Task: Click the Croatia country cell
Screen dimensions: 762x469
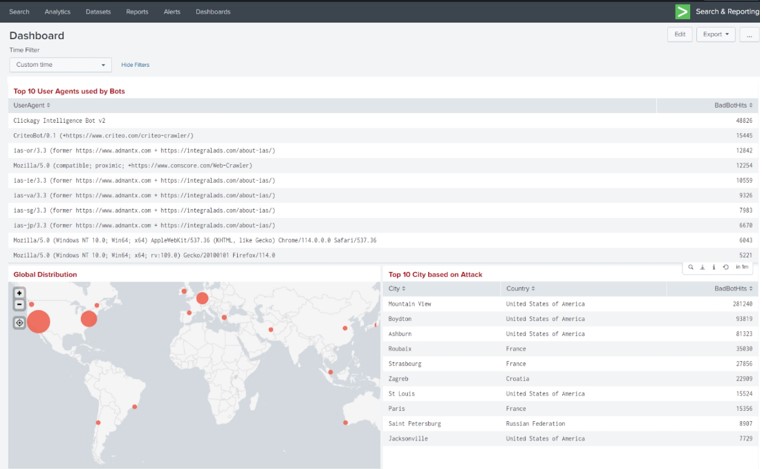Action: click(518, 379)
